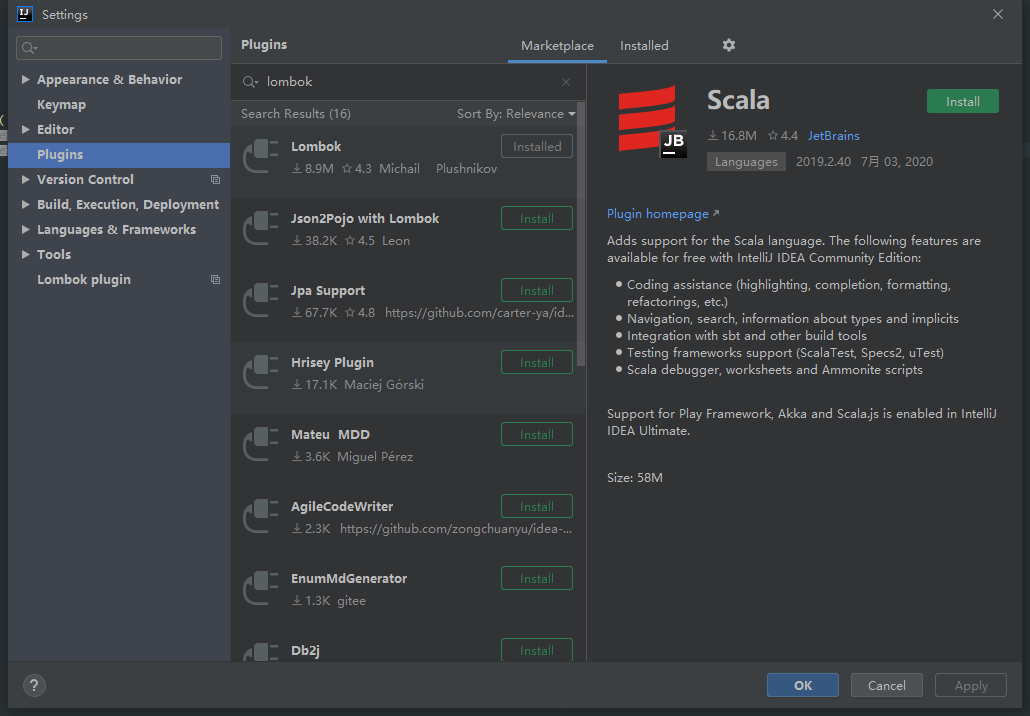Click the project-level icon beside Version Control
Viewport: 1030px width, 716px height.
215,179
